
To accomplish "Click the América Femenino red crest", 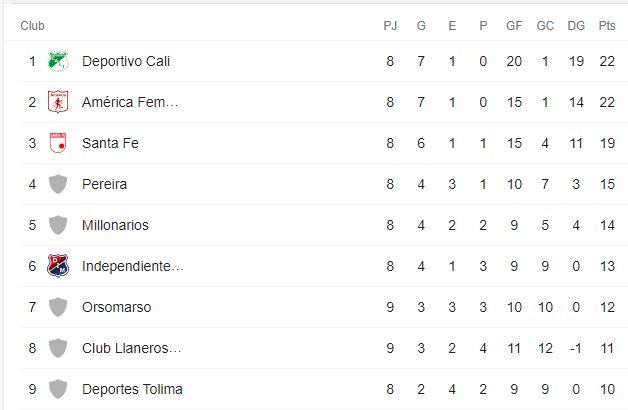I will [x=58, y=102].
